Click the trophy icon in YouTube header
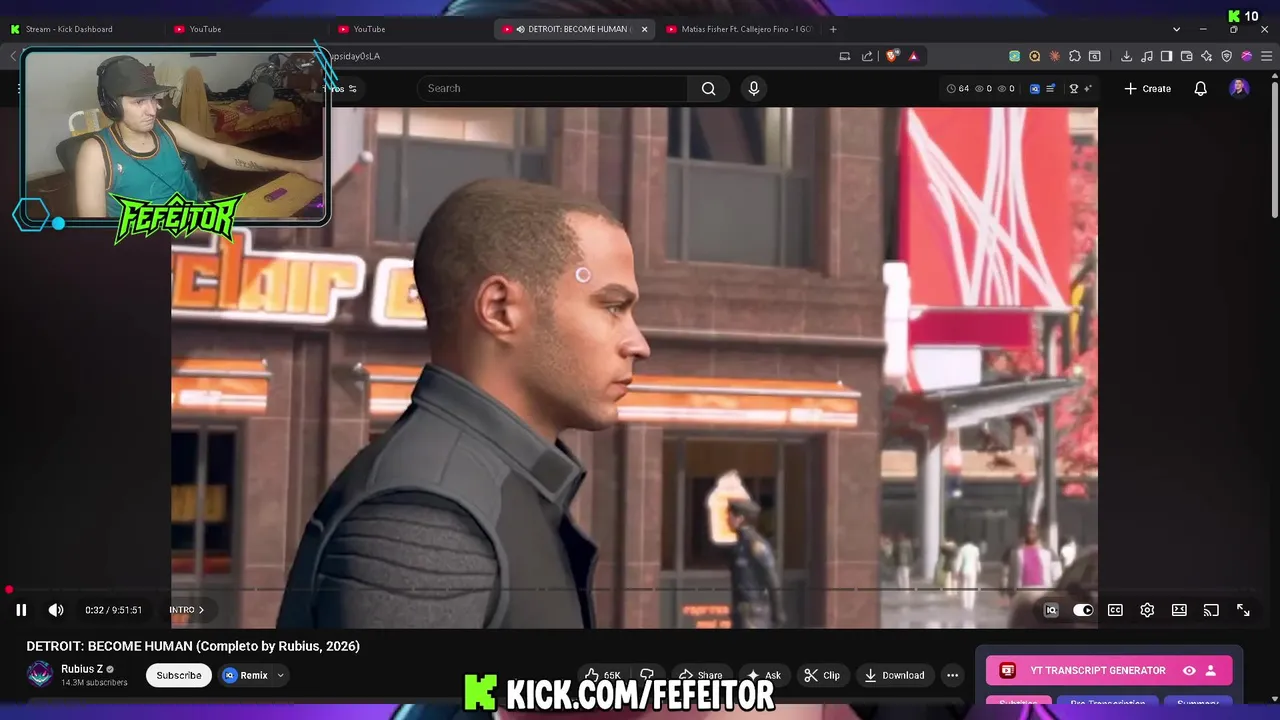The image size is (1280, 720). (x=1074, y=88)
